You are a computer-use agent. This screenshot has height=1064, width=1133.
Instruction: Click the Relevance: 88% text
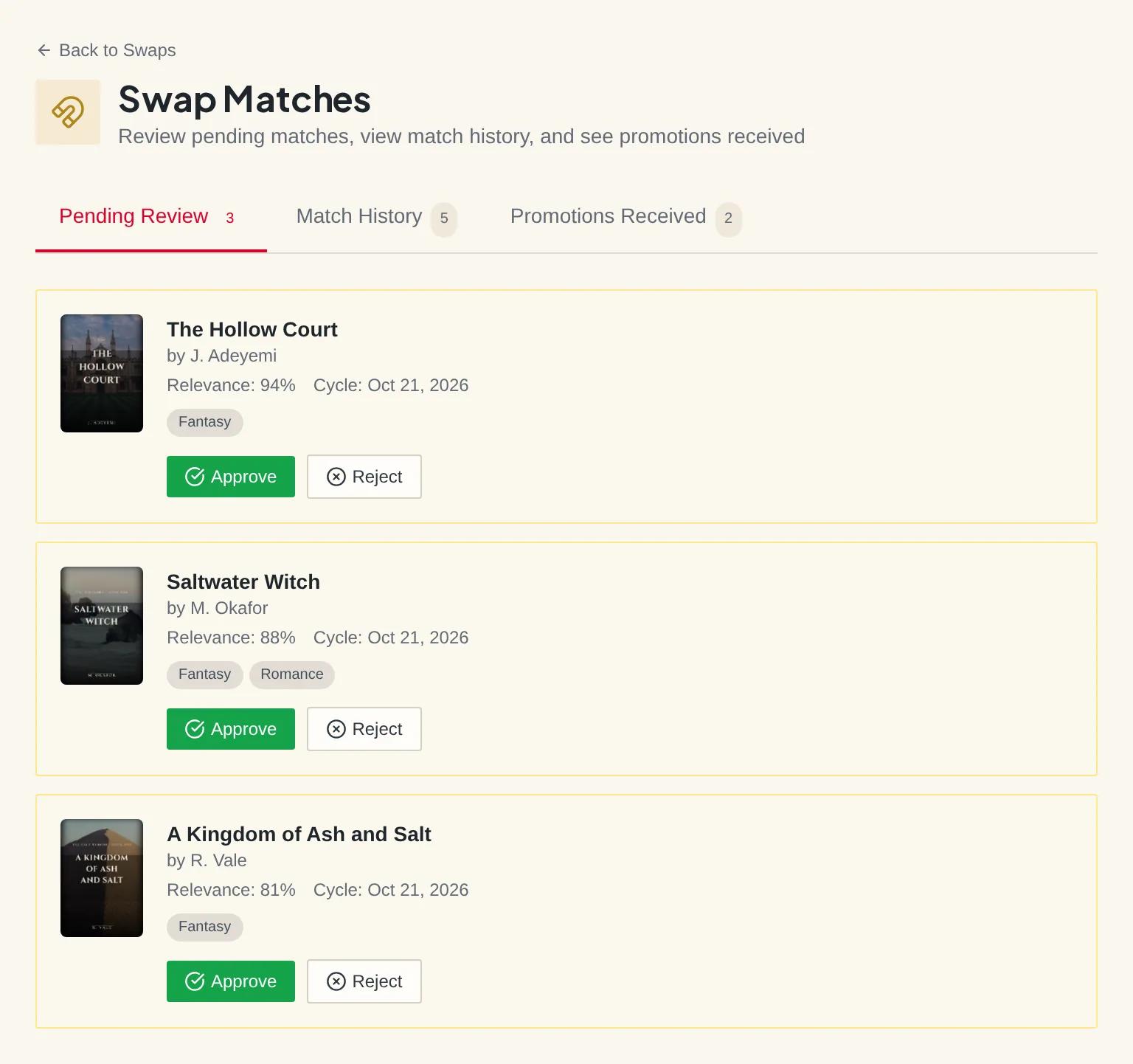(x=231, y=638)
